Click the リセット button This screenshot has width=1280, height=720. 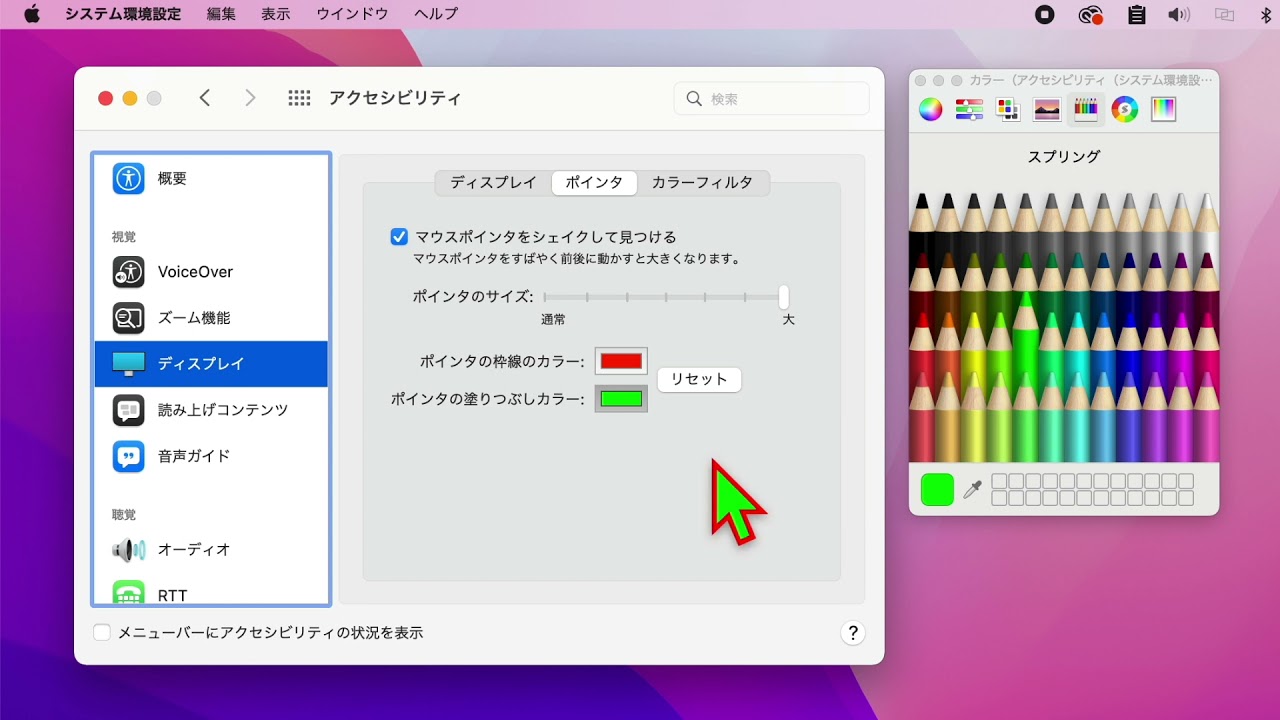click(699, 379)
